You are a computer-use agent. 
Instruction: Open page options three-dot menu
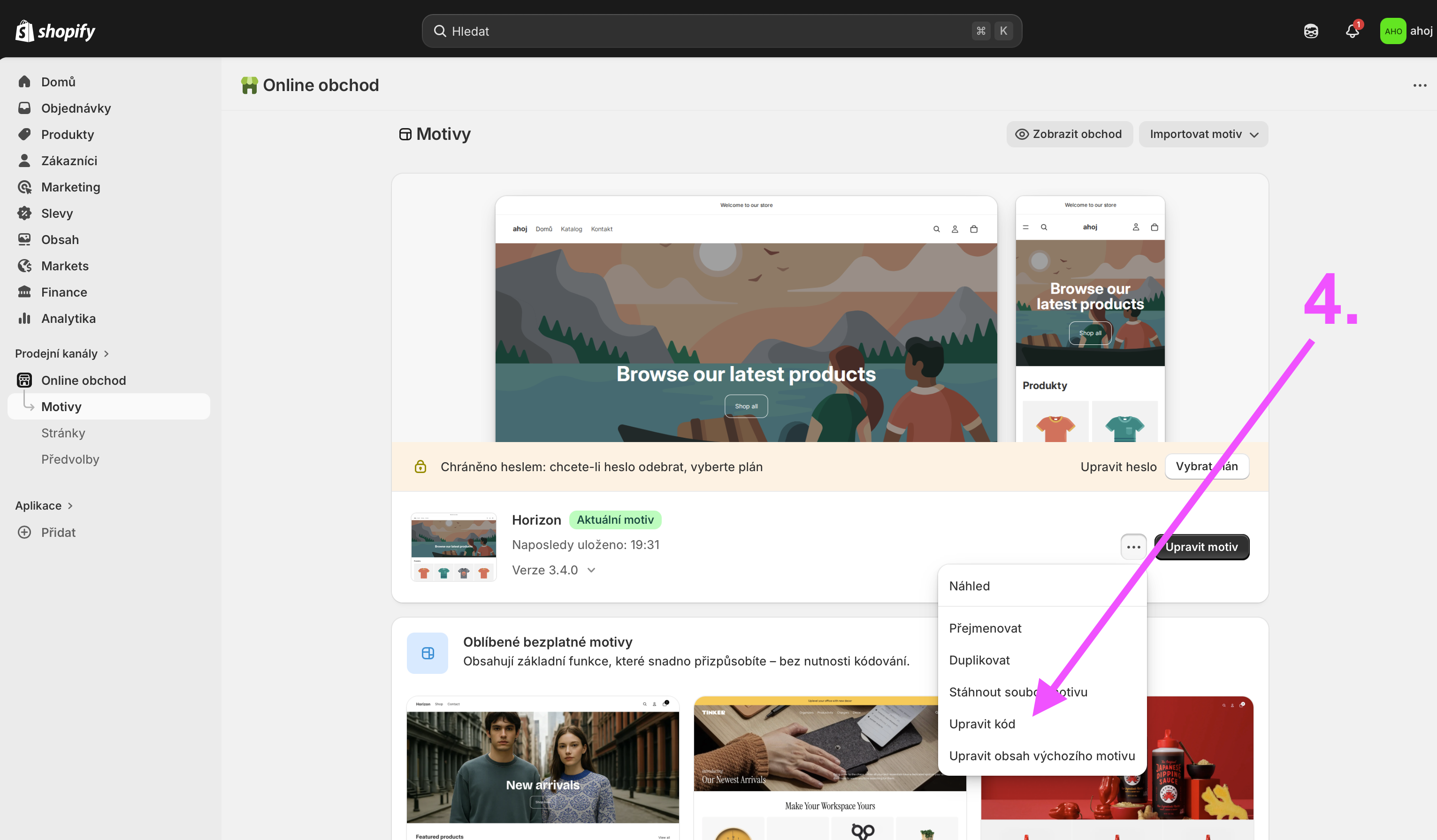[1419, 85]
